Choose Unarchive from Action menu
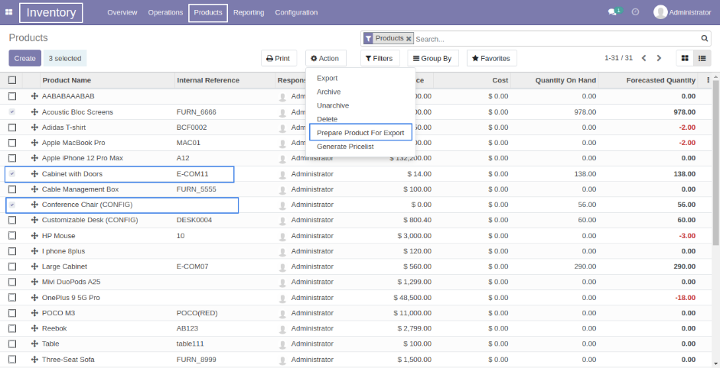The height and width of the screenshot is (368, 720). point(333,106)
